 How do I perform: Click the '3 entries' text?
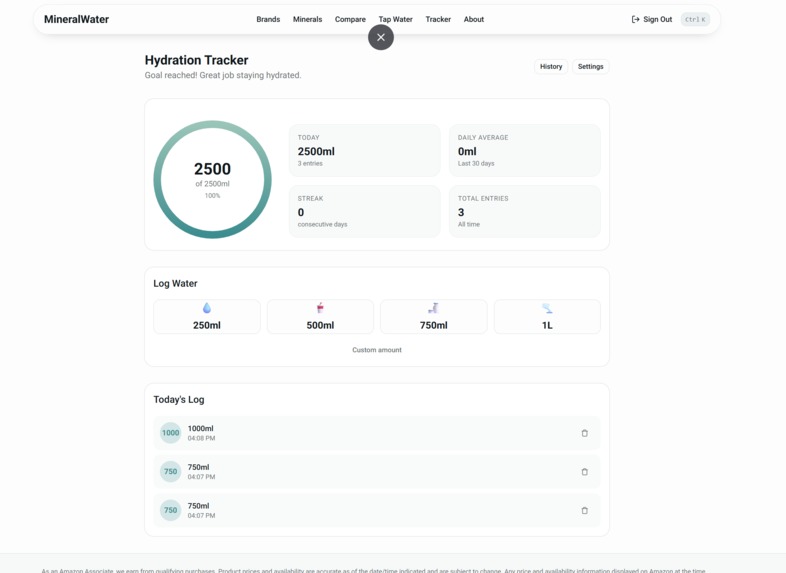pyautogui.click(x=310, y=163)
